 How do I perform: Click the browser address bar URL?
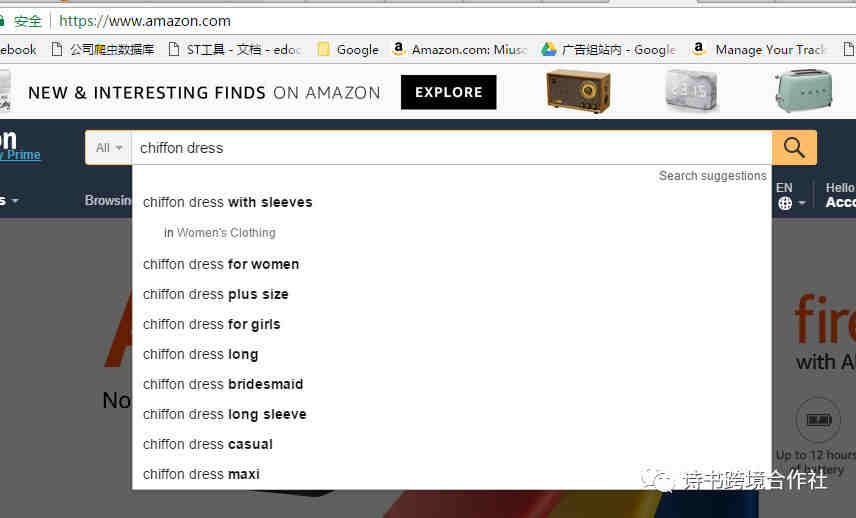click(x=145, y=21)
